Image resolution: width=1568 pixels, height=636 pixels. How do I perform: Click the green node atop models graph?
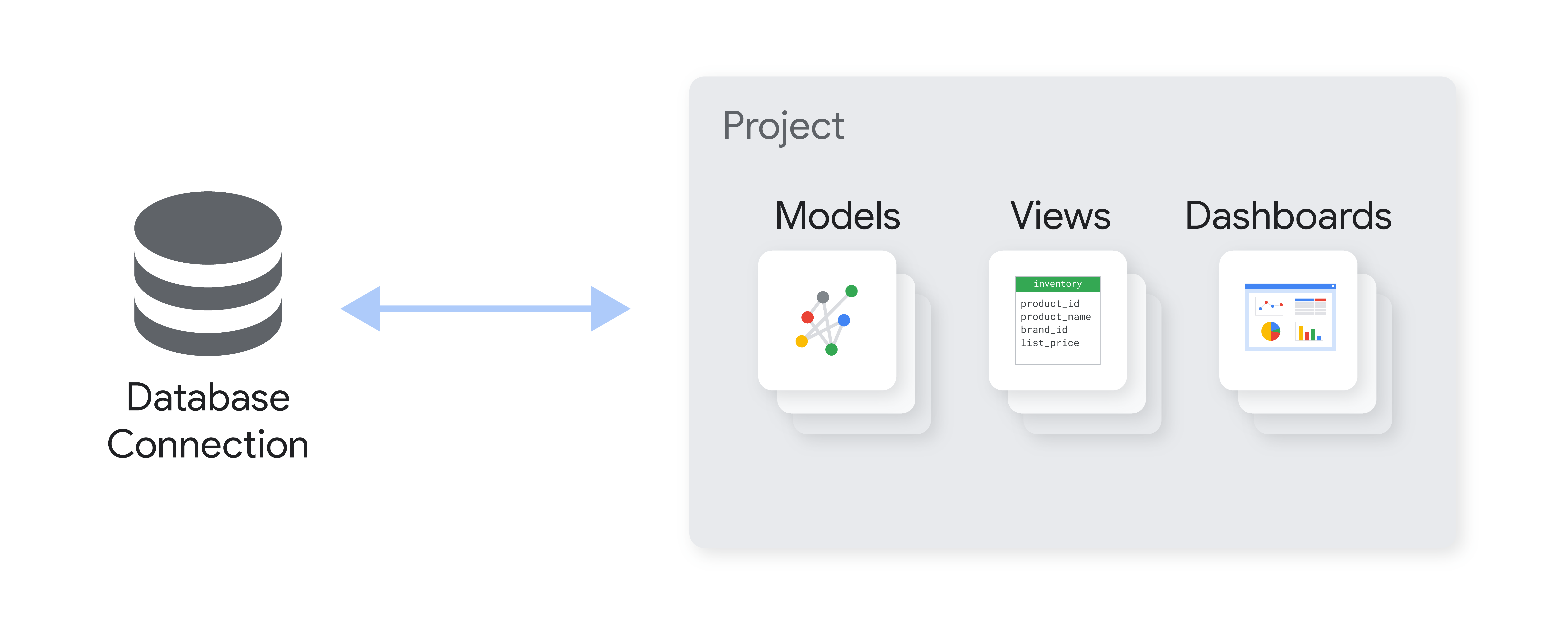click(x=852, y=291)
